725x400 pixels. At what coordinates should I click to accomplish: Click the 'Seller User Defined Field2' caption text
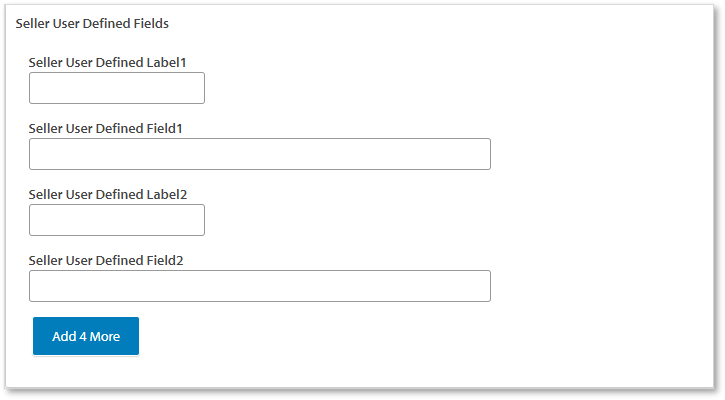(x=106, y=260)
